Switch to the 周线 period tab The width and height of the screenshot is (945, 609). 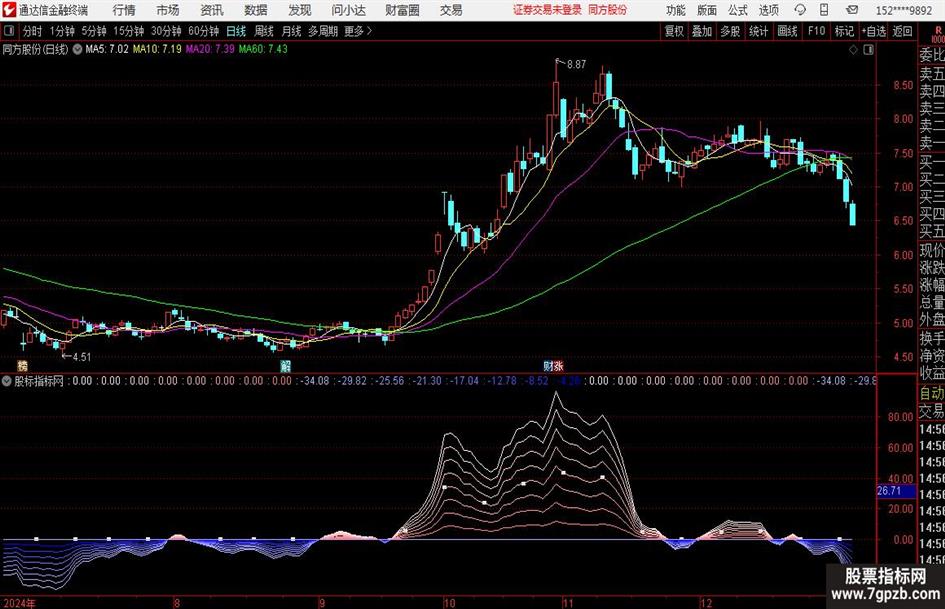click(264, 31)
